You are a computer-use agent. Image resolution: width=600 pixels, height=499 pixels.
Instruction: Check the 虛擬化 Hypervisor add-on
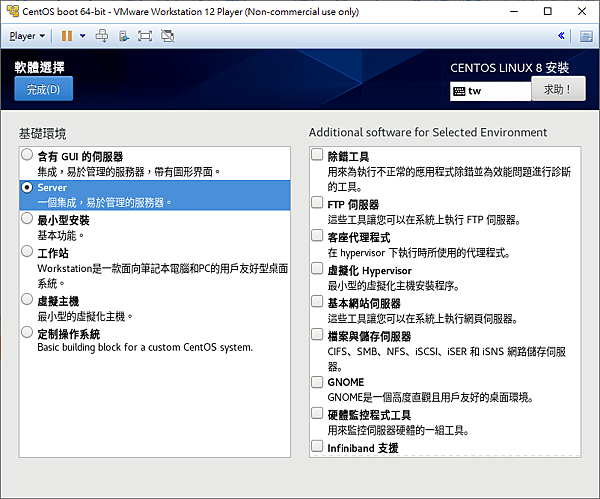tap(317, 268)
